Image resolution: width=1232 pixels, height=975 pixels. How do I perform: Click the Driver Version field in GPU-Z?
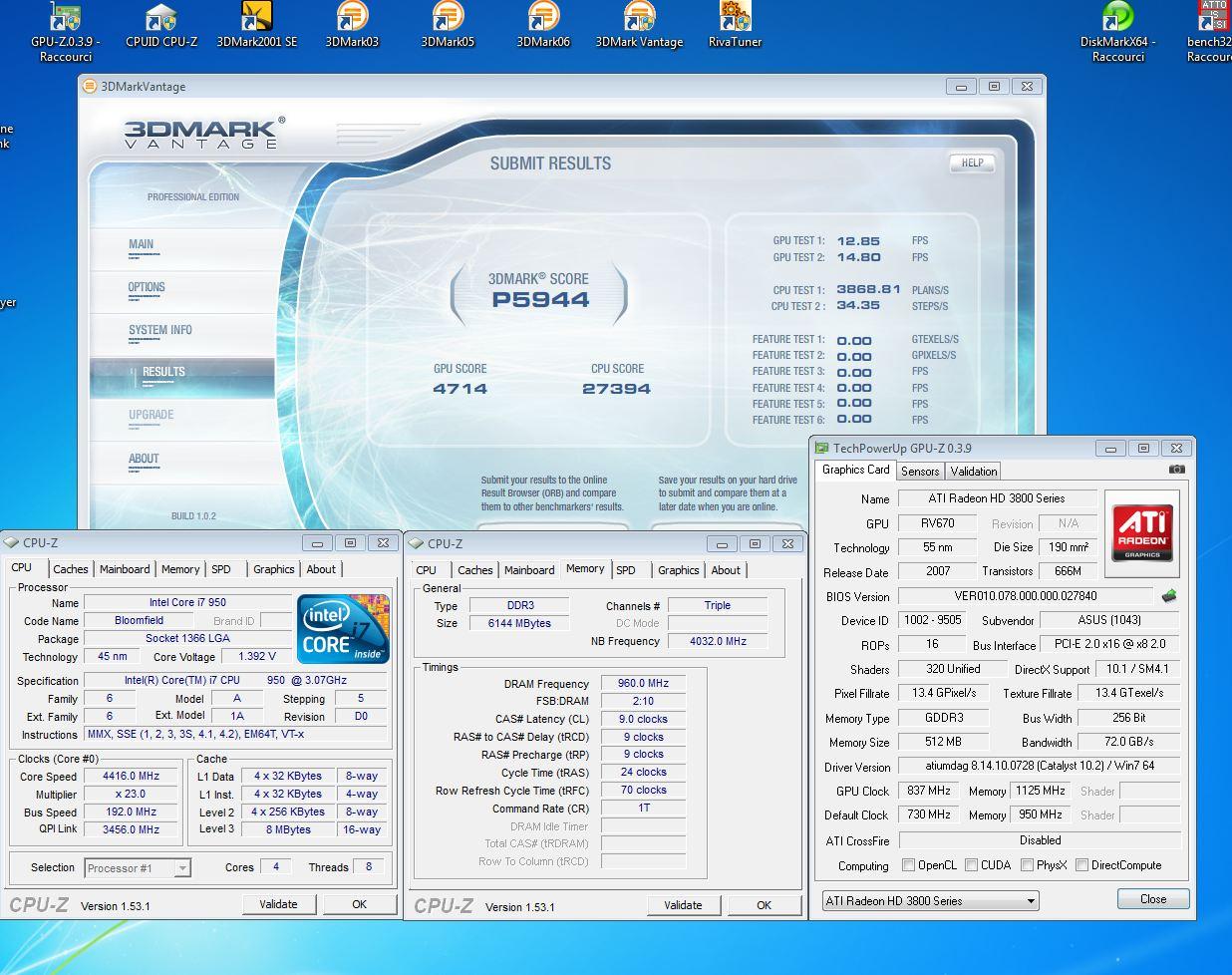[1039, 767]
